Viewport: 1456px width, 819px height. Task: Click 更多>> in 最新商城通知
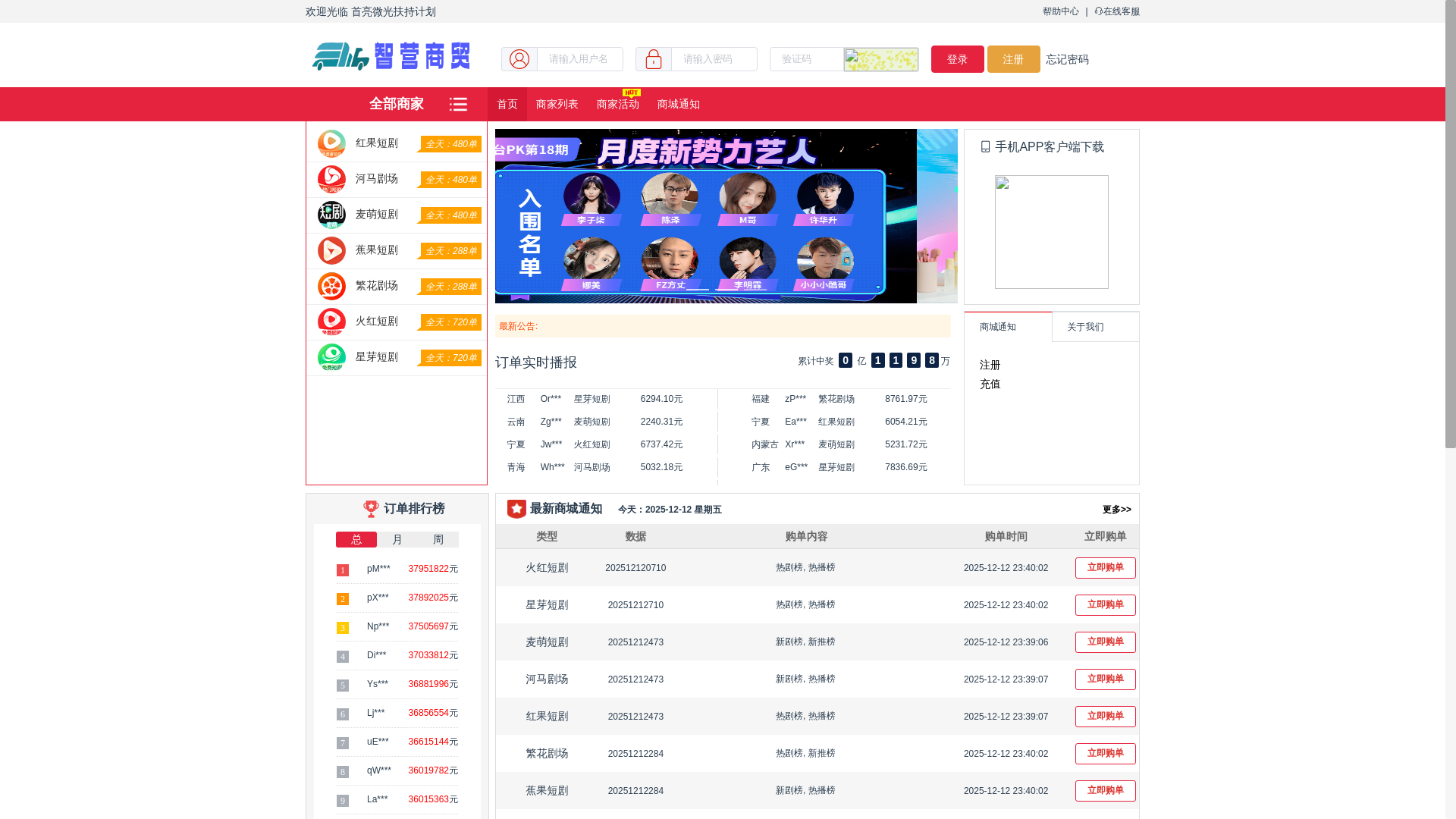pyautogui.click(x=1117, y=510)
